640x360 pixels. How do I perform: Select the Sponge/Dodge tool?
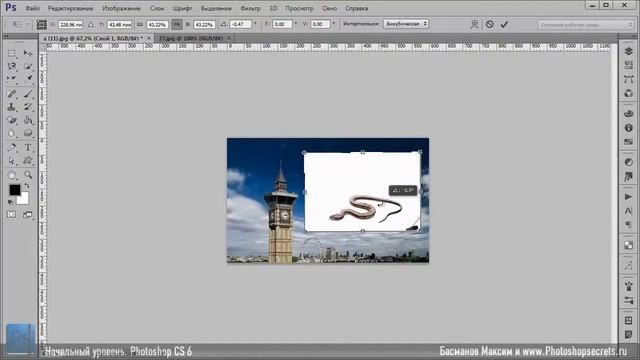[28, 133]
